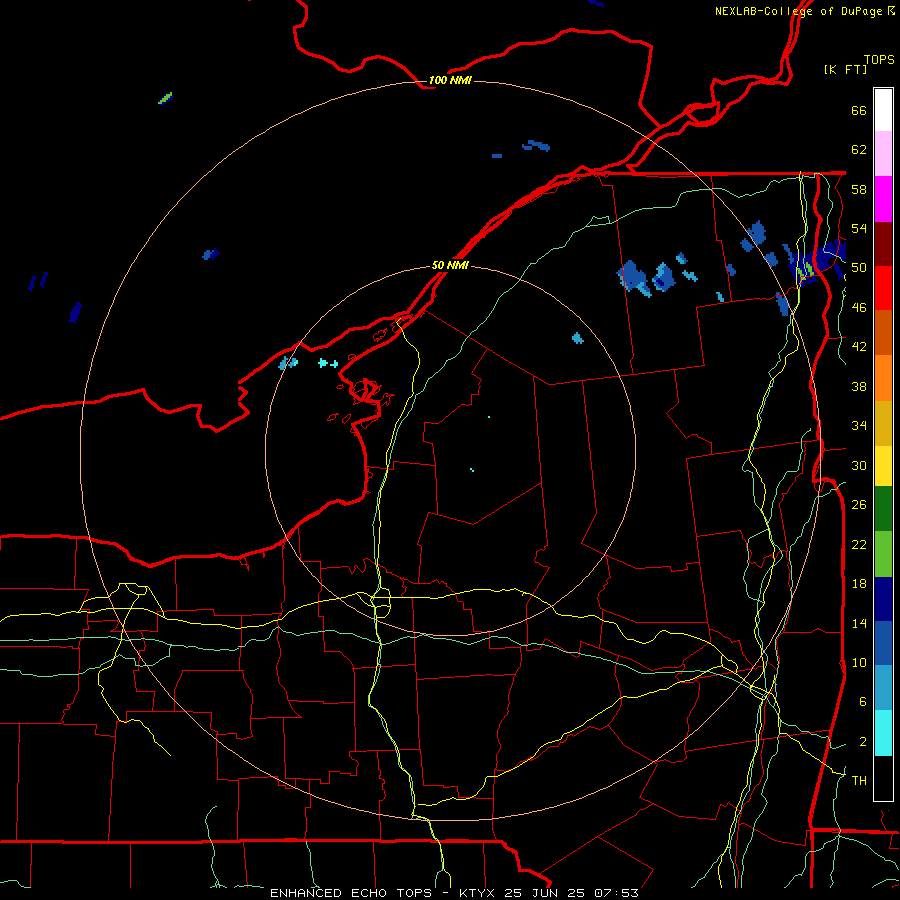Click the [K FT] units label
This screenshot has height=900, width=900.
pos(845,69)
